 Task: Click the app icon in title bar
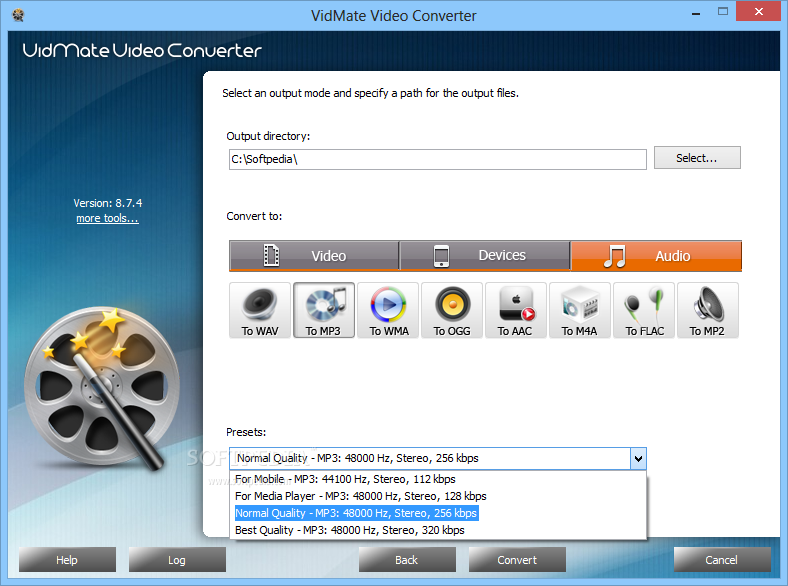18,15
